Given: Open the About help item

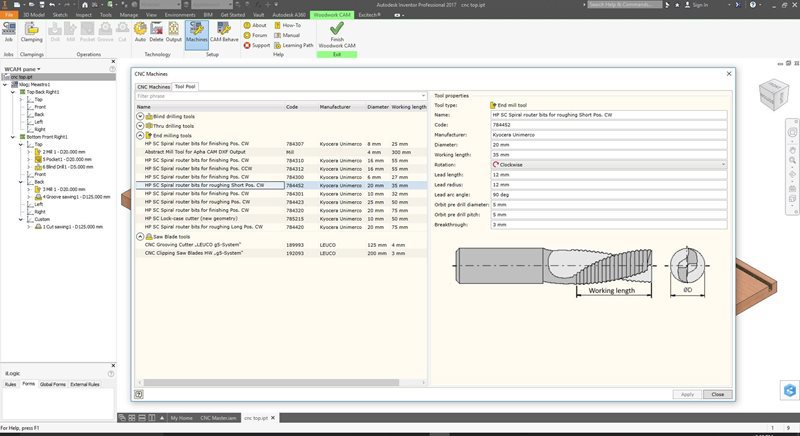Looking at the screenshot, I should coord(255,25).
